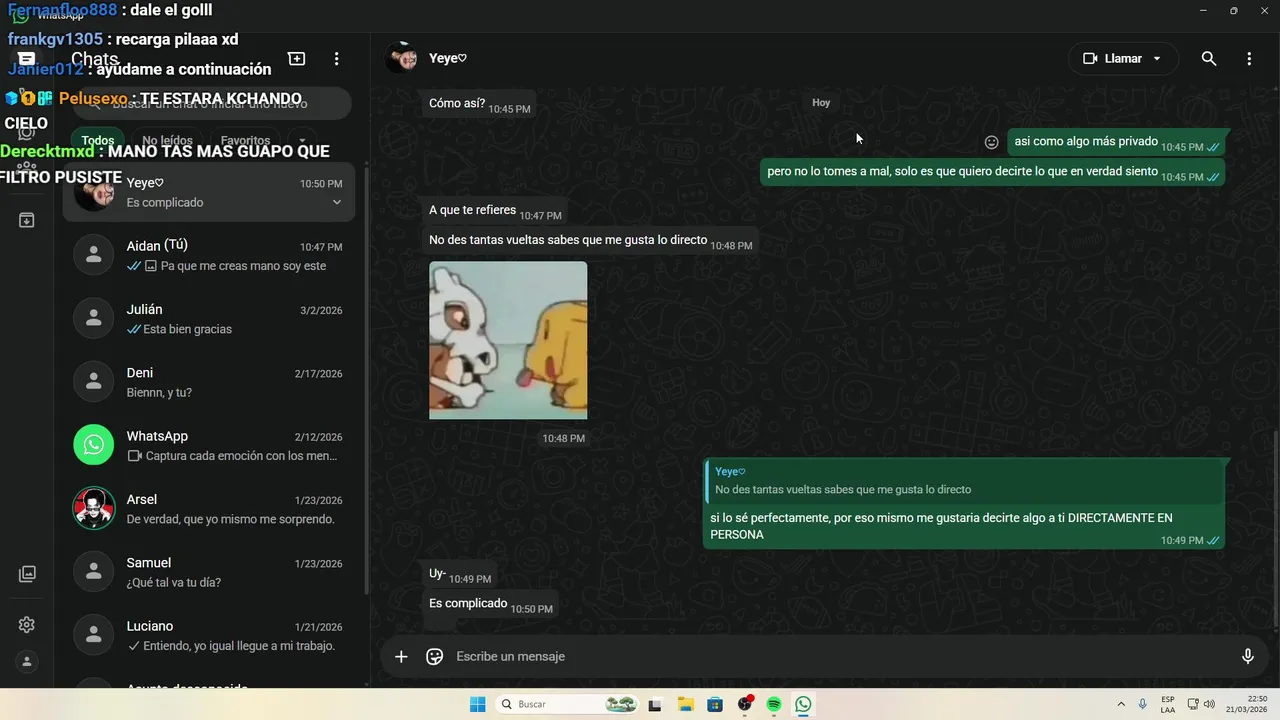This screenshot has height=720, width=1280.
Task: Open chat with Deni
Action: click(209, 382)
